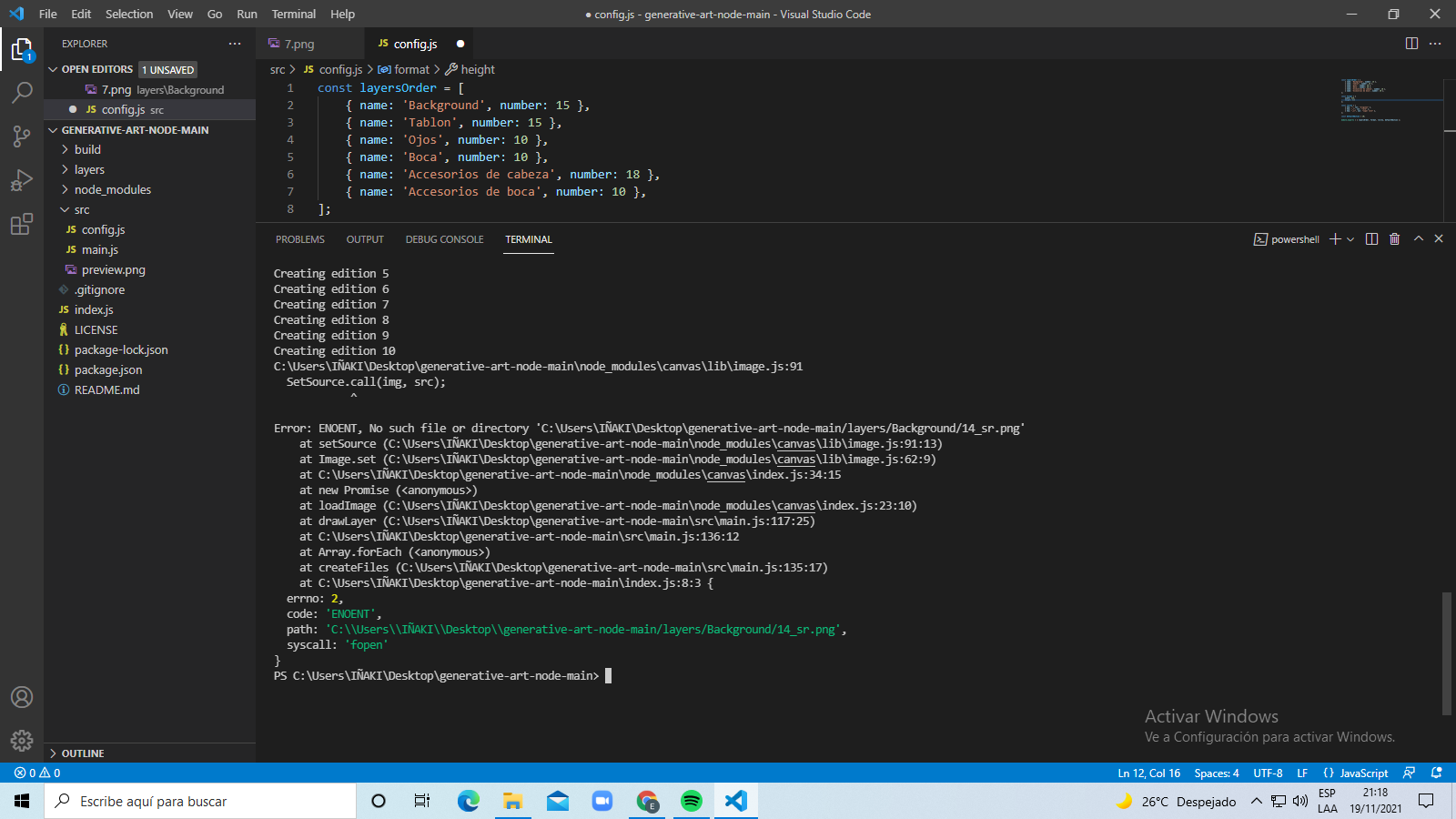Split the terminal panel
Viewport: 1456px width, 819px height.
(1372, 238)
